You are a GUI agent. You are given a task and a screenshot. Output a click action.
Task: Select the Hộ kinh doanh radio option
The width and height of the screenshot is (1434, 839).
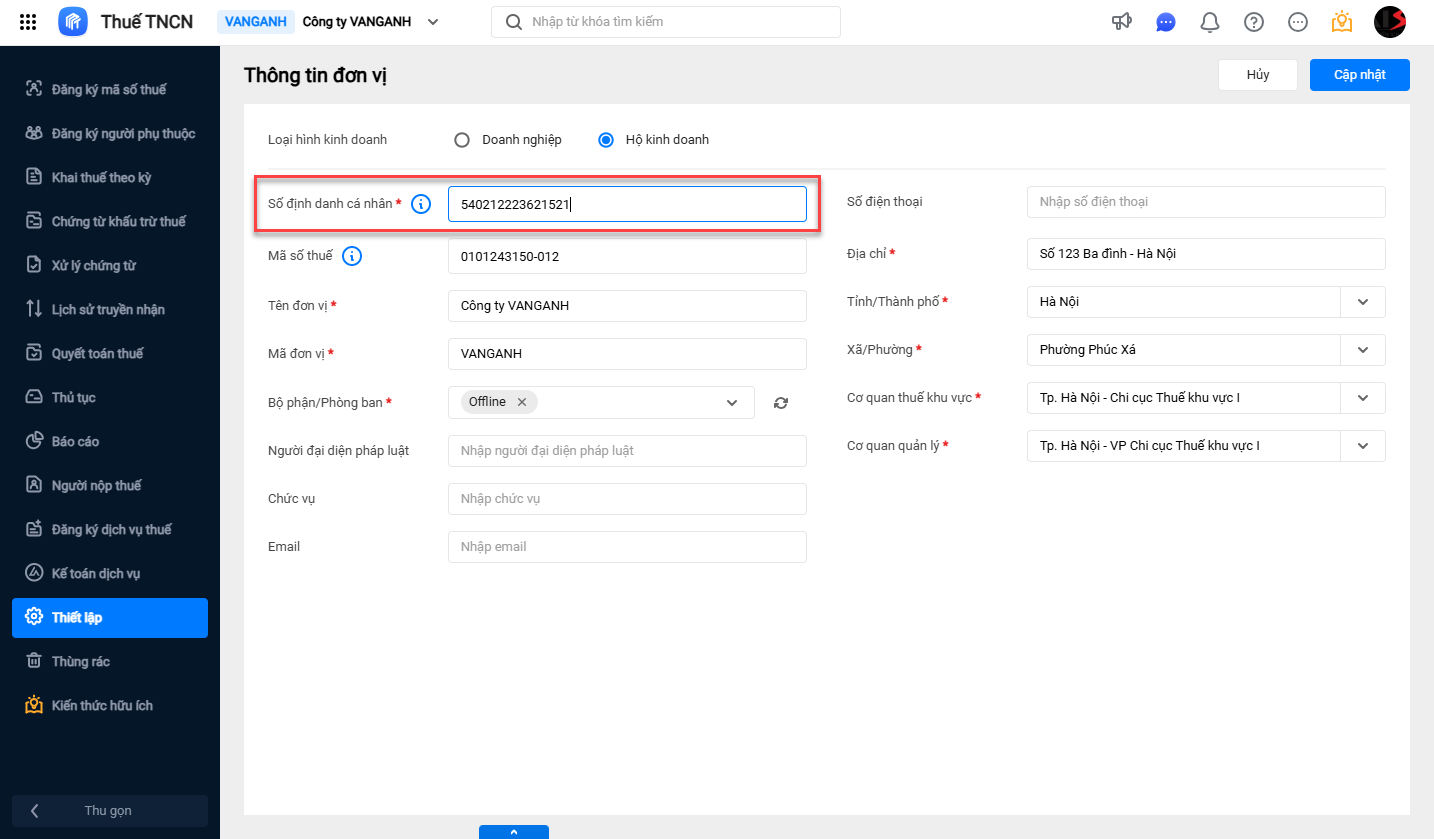[x=606, y=140]
